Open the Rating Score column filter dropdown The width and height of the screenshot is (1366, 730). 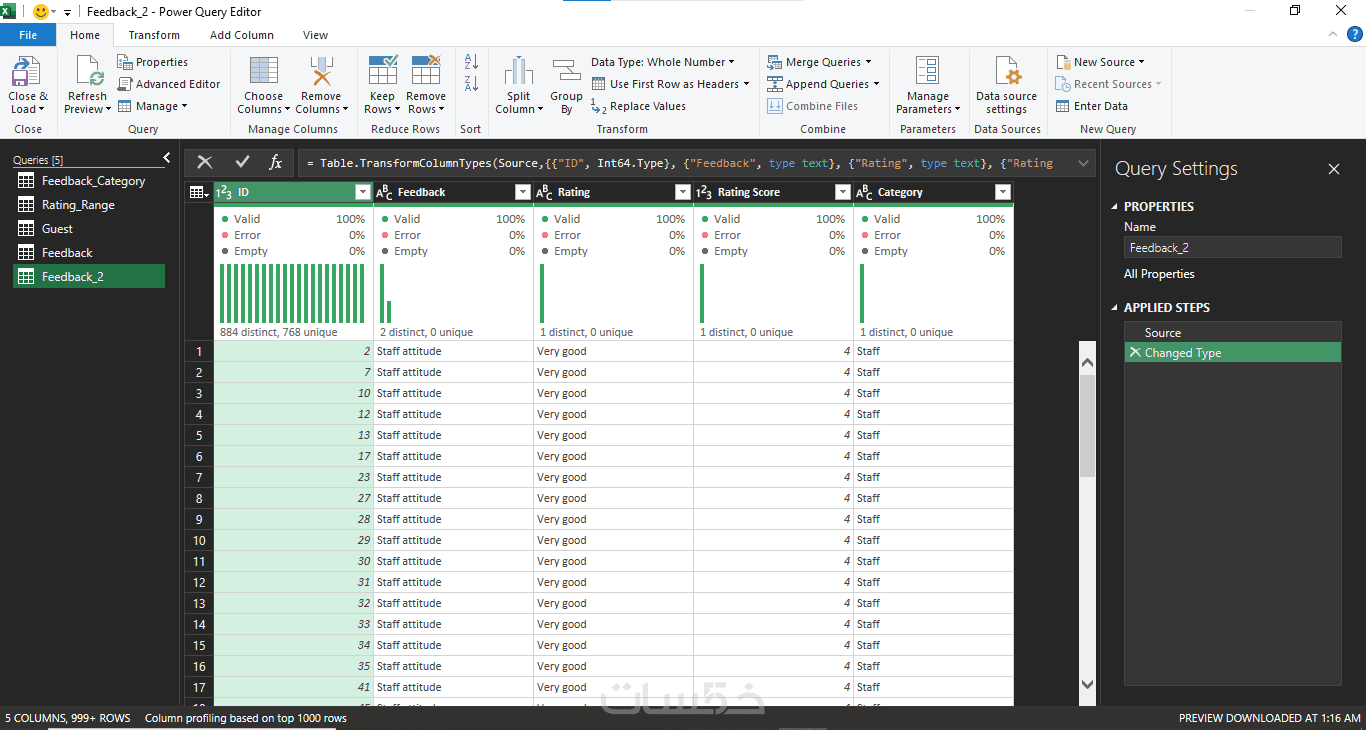pos(843,192)
